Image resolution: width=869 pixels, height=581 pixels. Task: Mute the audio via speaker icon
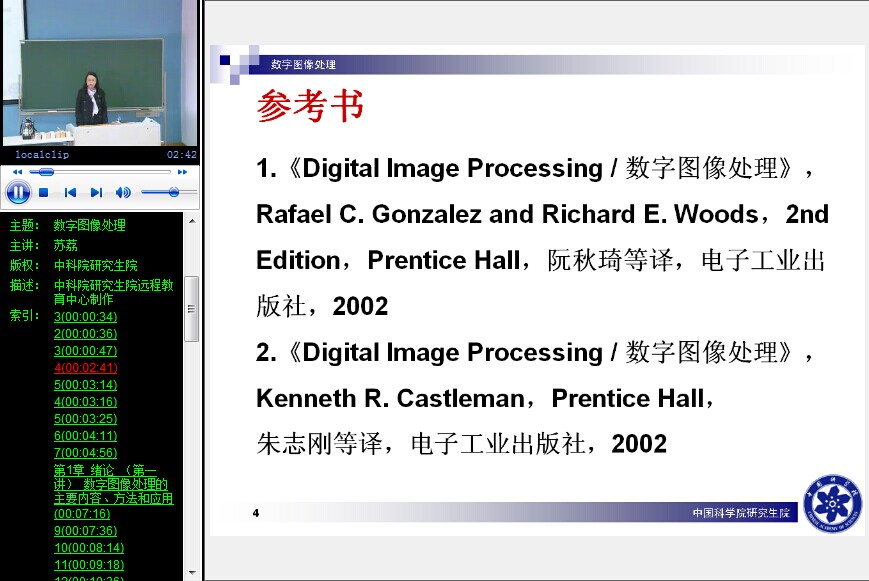pos(123,192)
